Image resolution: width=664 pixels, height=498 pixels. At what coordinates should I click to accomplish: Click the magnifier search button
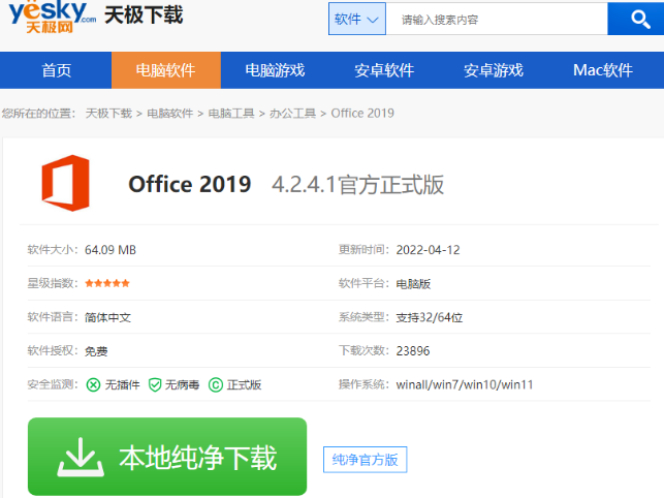click(637, 19)
